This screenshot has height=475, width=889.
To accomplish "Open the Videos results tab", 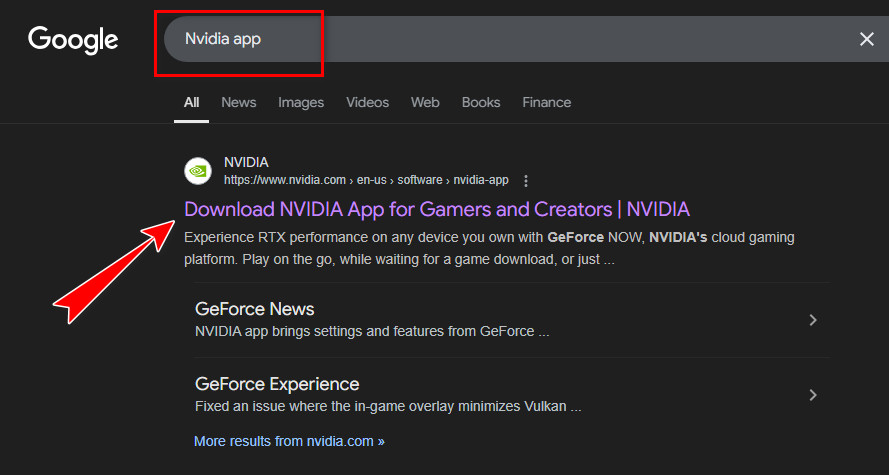I will point(367,102).
